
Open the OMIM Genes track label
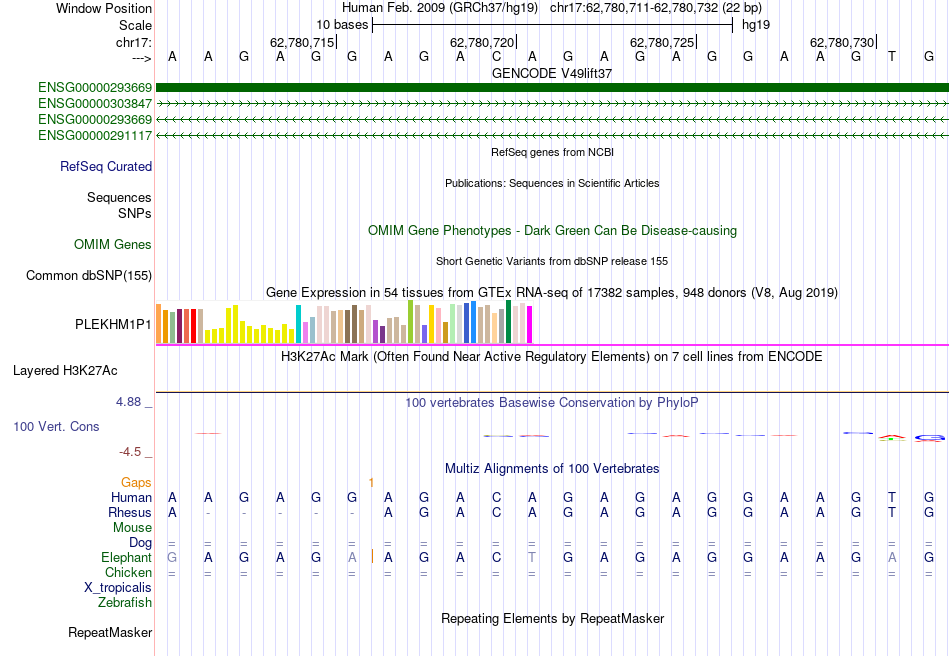(x=112, y=245)
